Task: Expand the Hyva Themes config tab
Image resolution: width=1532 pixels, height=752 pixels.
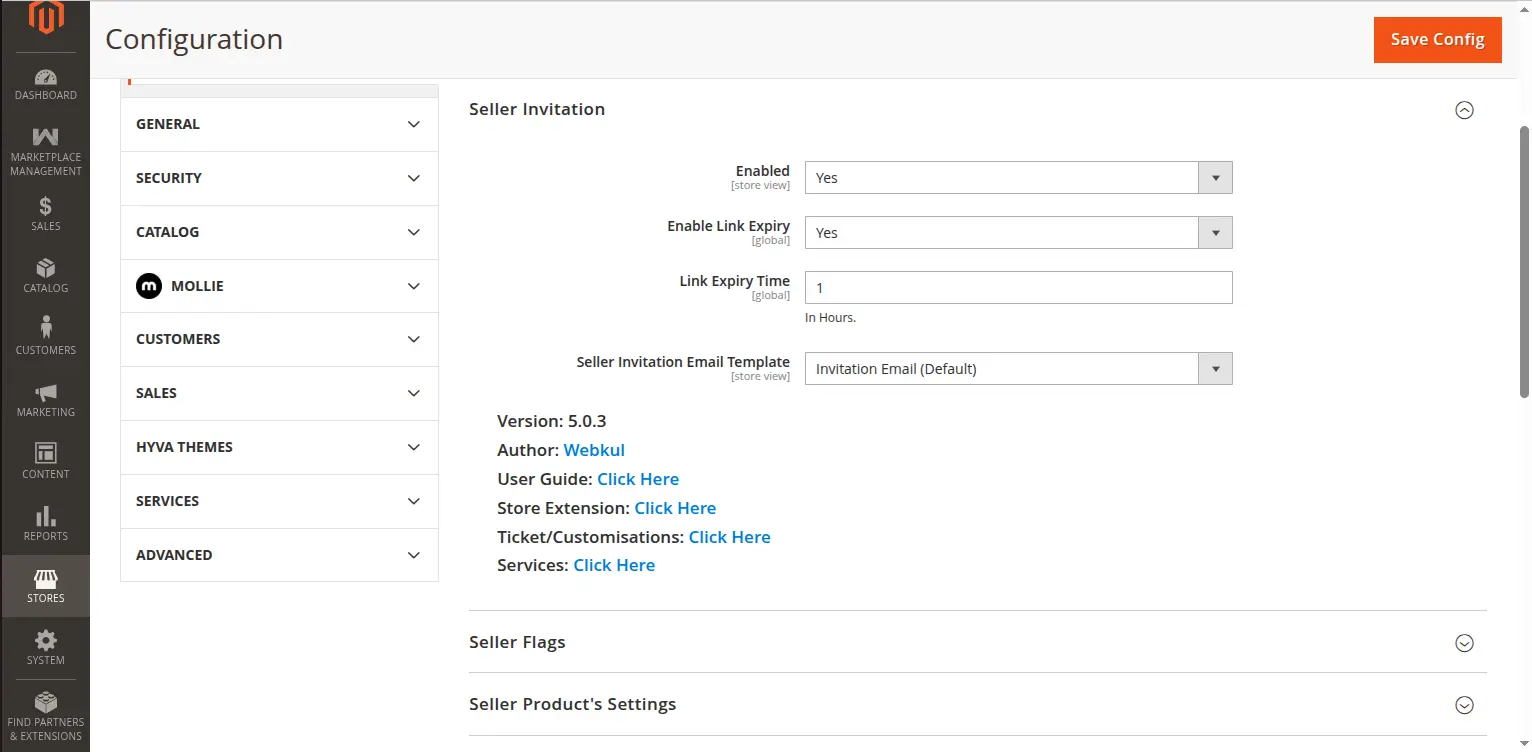Action: pyautogui.click(x=279, y=447)
